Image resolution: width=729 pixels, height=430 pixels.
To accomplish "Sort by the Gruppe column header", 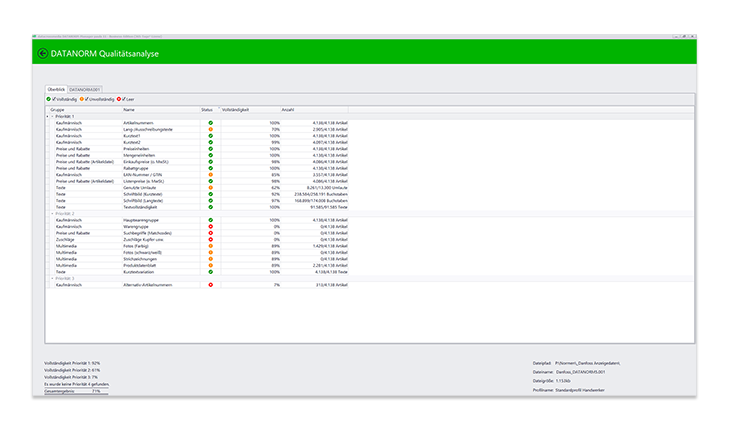I will [x=85, y=110].
